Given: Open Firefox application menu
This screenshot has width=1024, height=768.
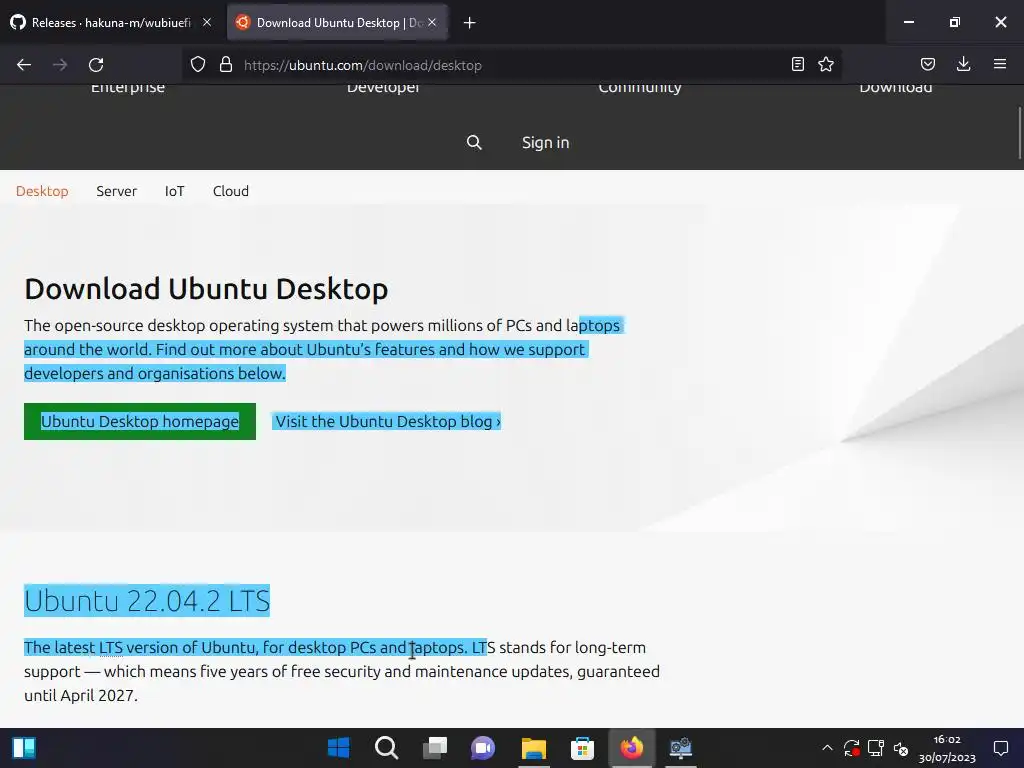Looking at the screenshot, I should coord(1000,64).
